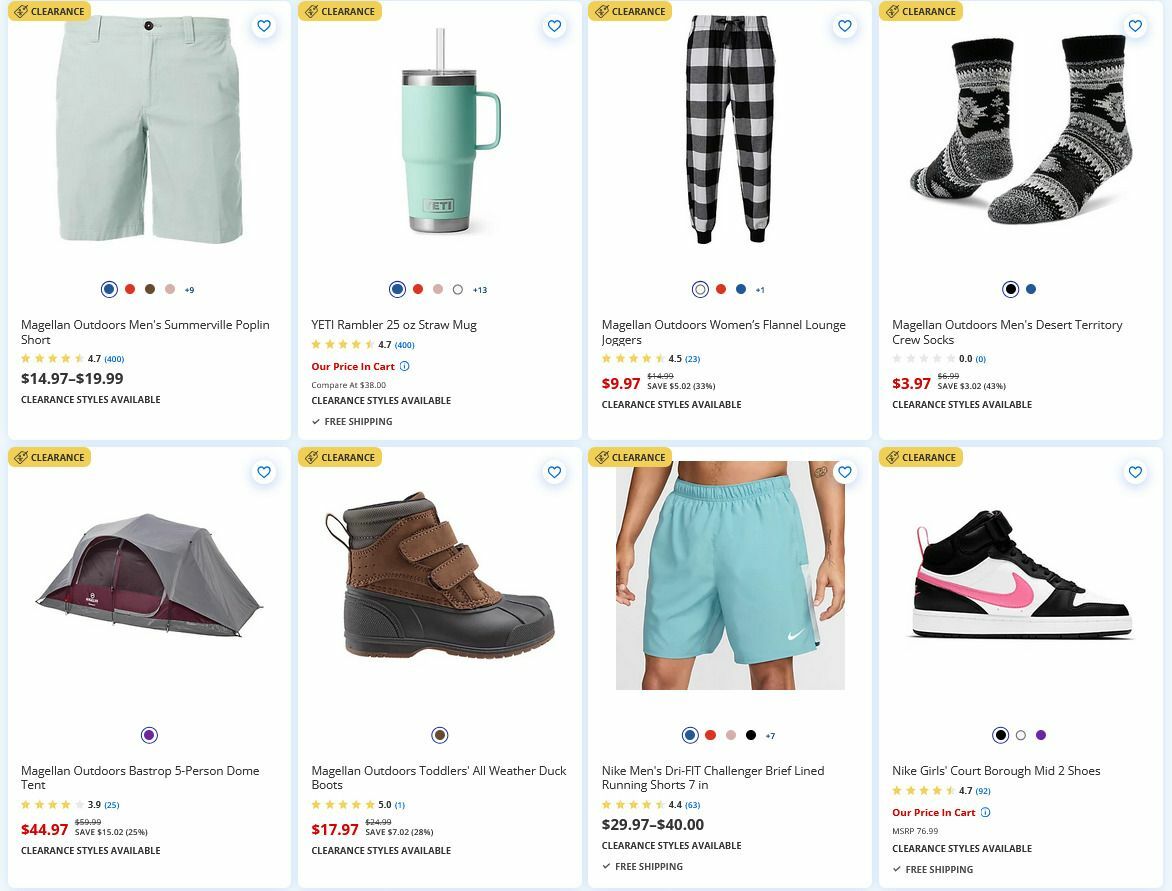
Task: Click the wishlist heart on the YETI Rambler mug
Action: (554, 26)
